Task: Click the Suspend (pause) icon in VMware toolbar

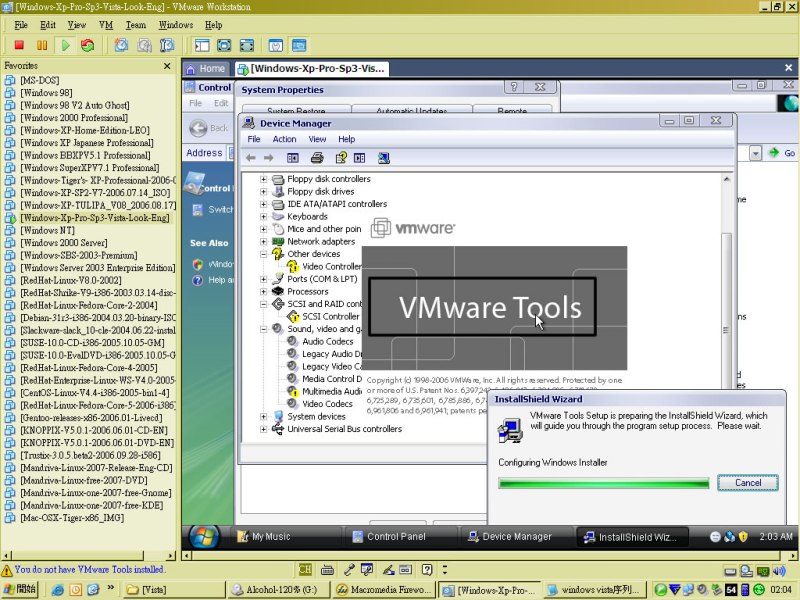Action: (42, 45)
